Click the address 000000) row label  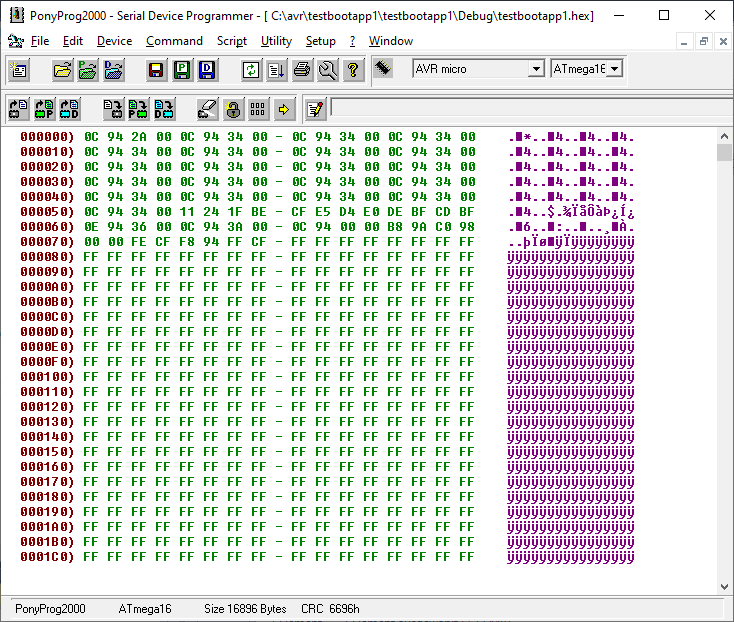point(47,137)
